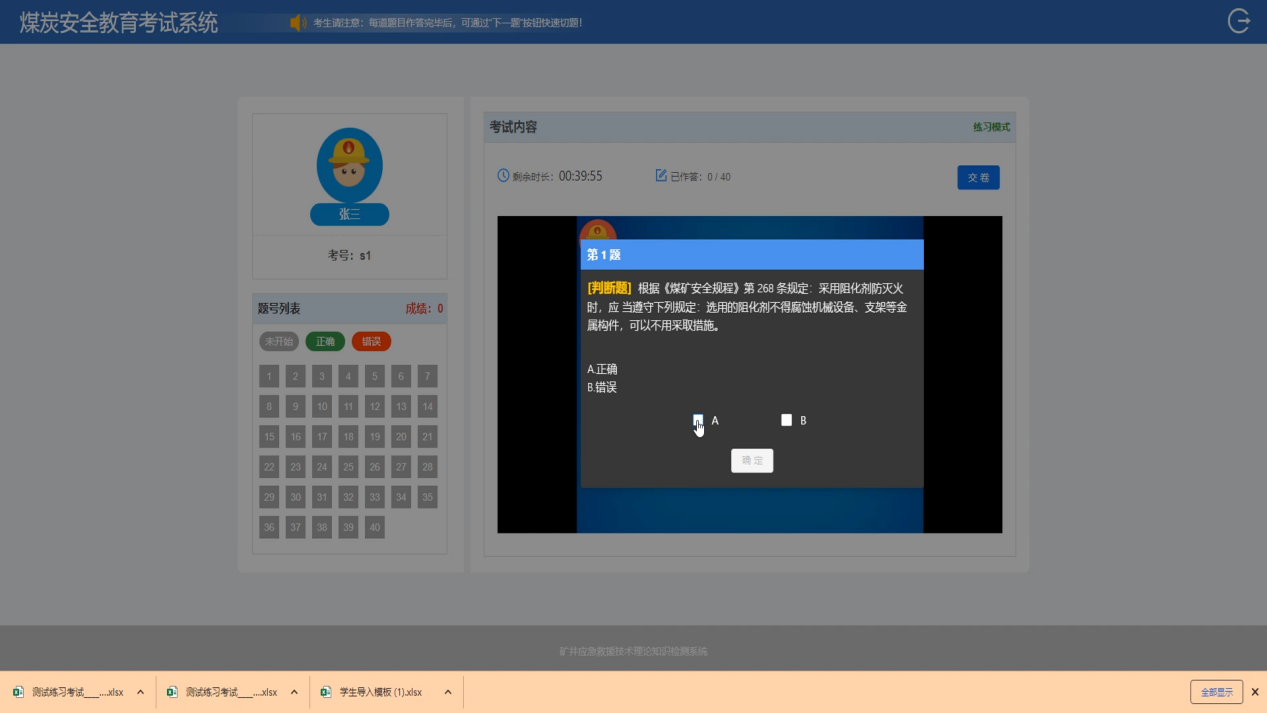This screenshot has height=713, width=1267.
Task: Click the logout icon in top-right corner
Action: tap(1238, 21)
